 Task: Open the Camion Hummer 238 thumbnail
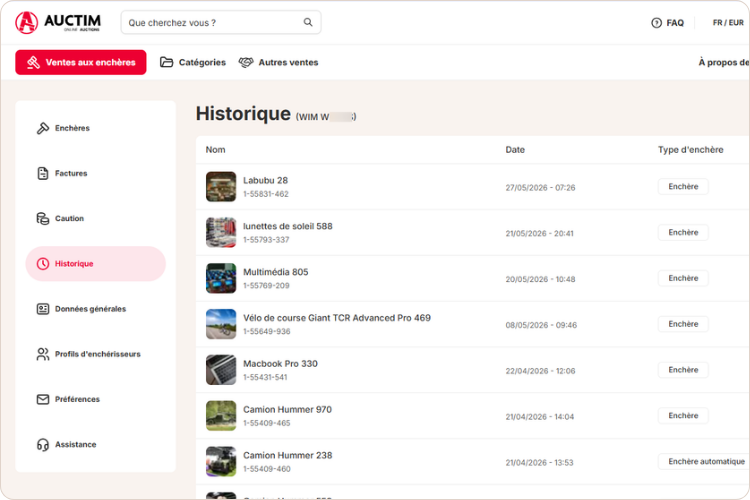221,462
